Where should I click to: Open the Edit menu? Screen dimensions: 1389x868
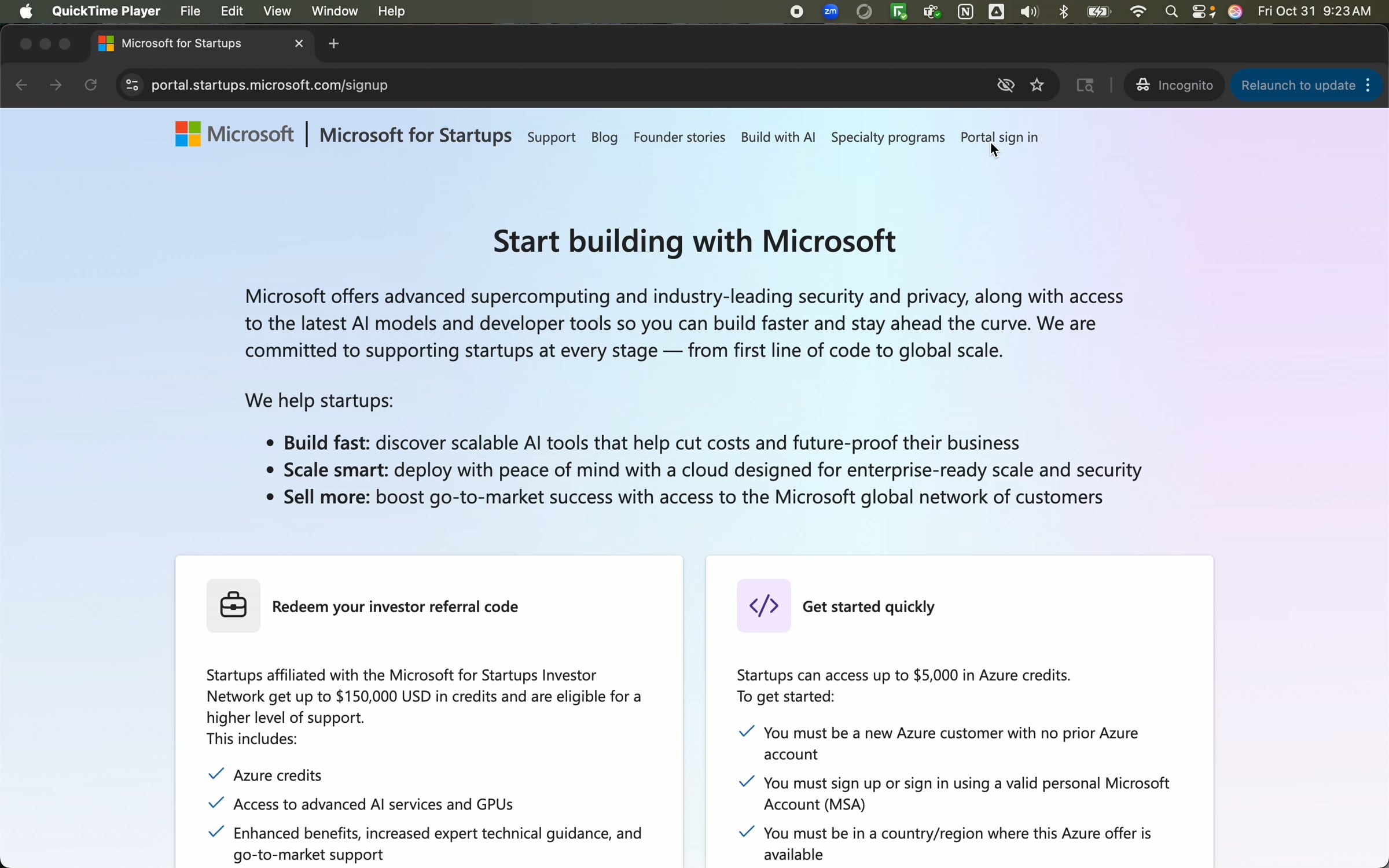point(231,11)
